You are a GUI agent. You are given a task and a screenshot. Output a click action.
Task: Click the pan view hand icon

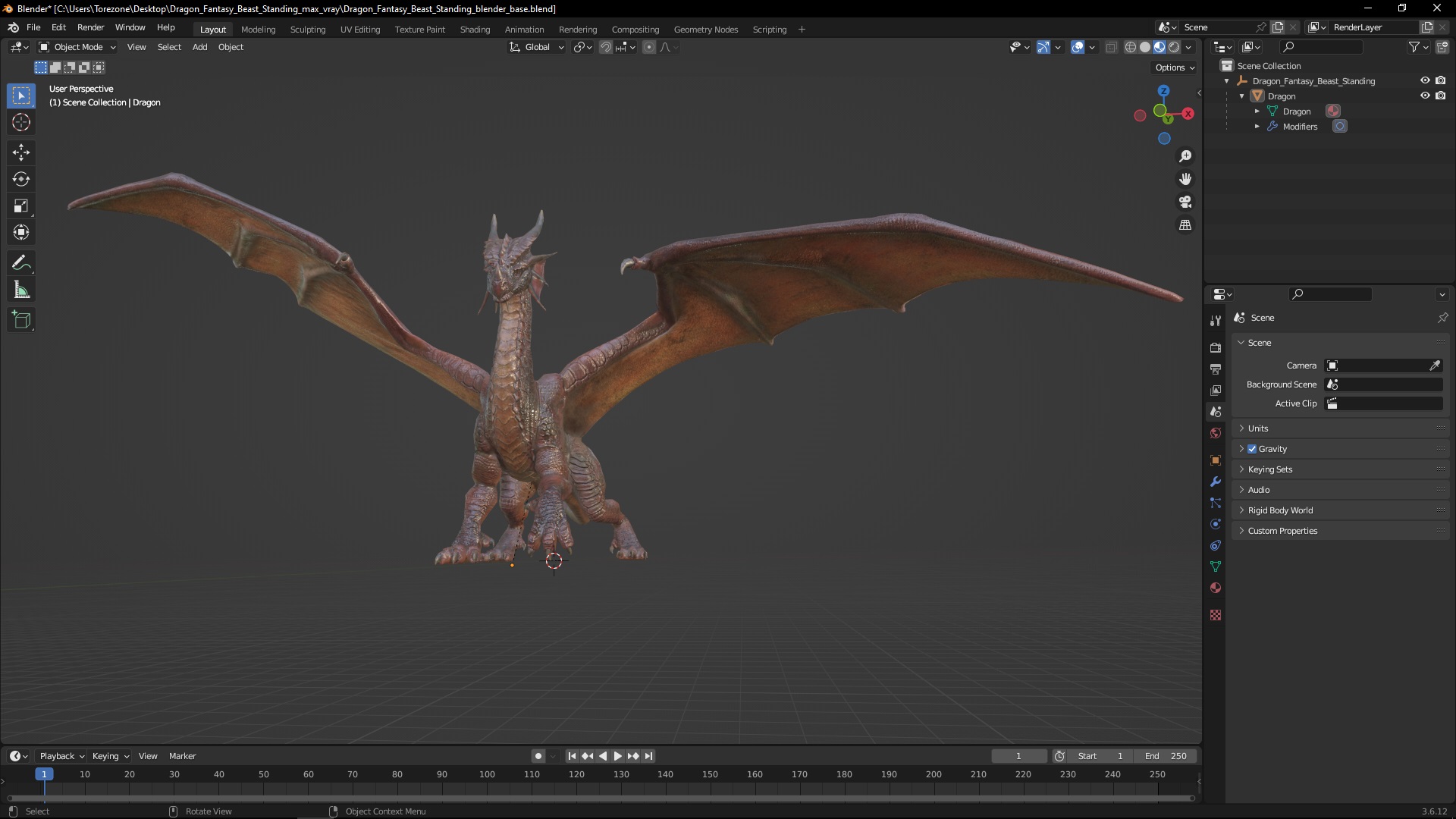(1185, 179)
